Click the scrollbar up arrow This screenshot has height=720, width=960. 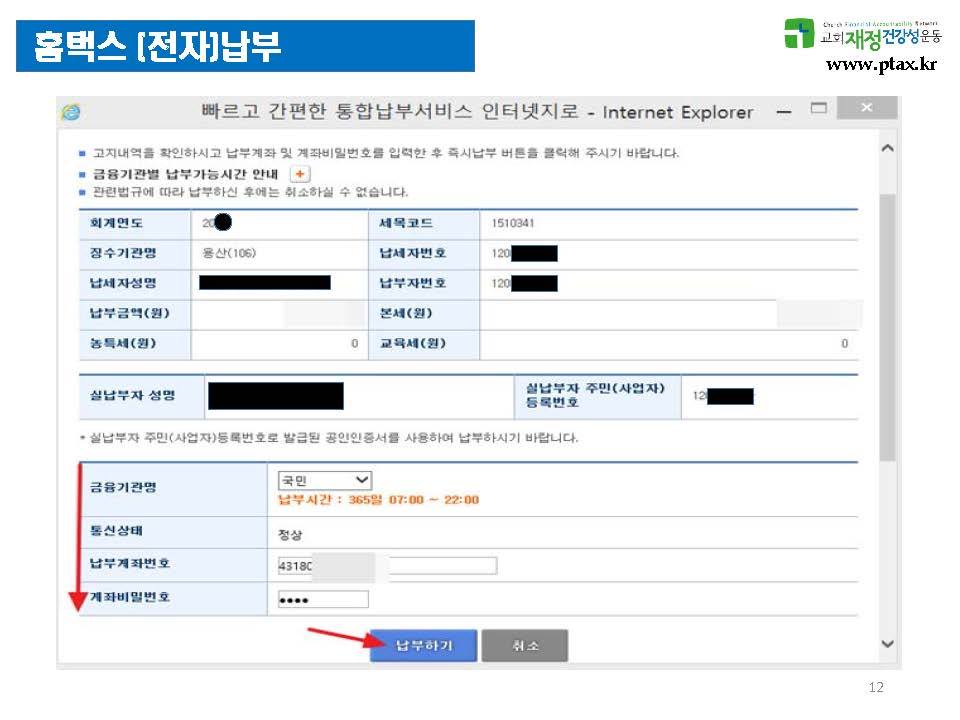coord(886,149)
